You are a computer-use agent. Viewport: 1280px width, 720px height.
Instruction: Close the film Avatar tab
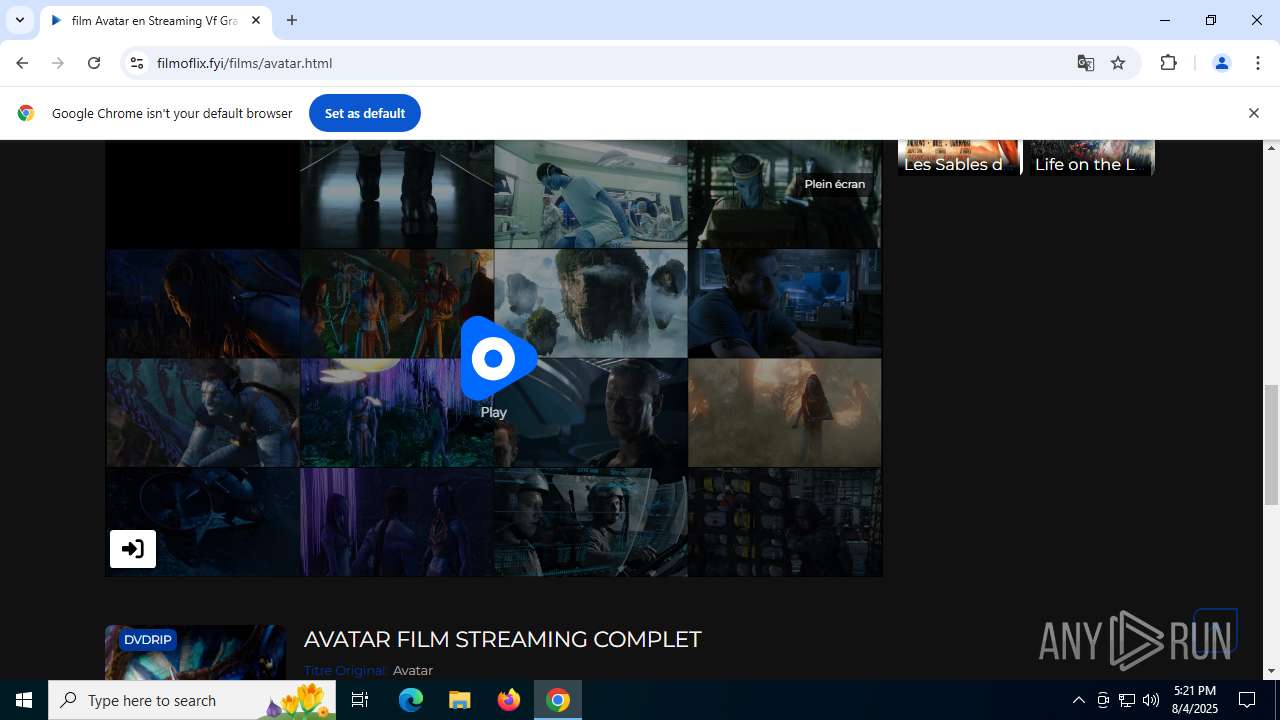255,20
